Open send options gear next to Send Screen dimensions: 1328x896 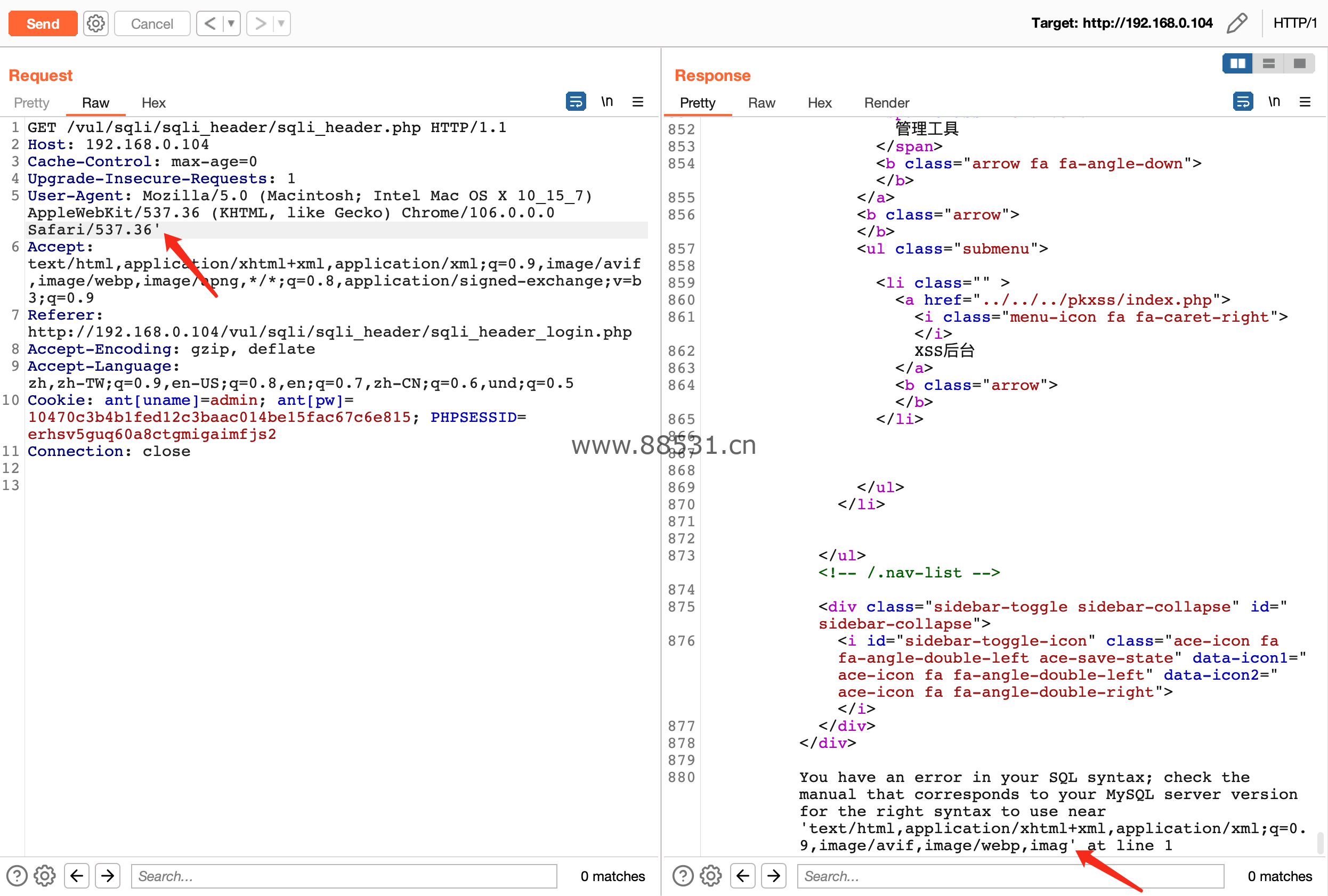(x=96, y=23)
